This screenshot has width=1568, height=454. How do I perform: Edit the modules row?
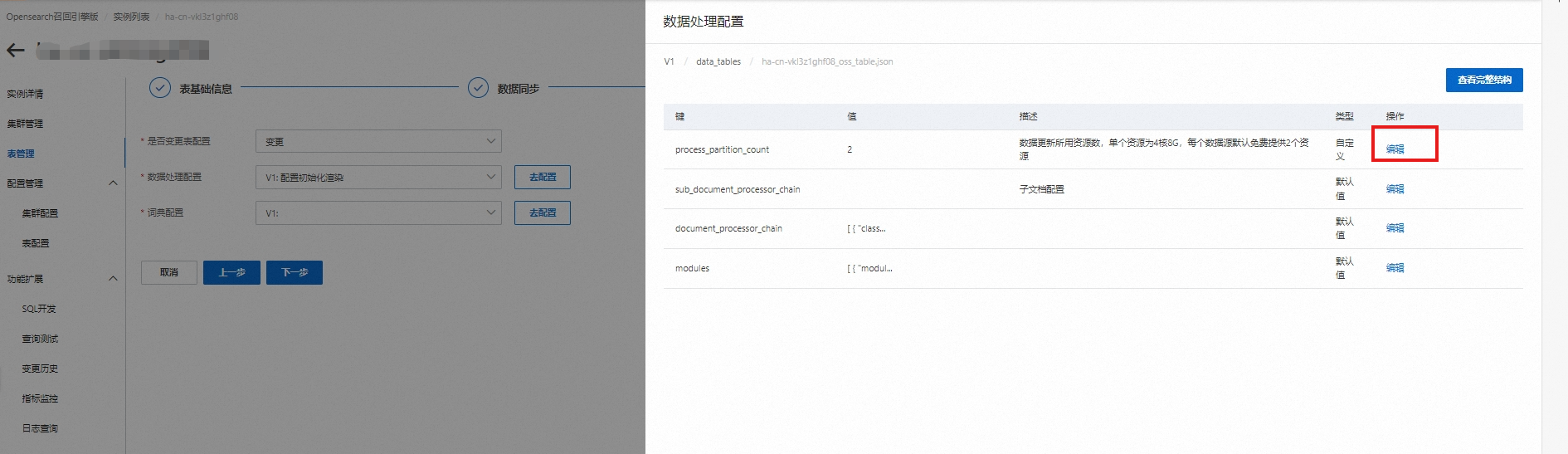(1395, 268)
